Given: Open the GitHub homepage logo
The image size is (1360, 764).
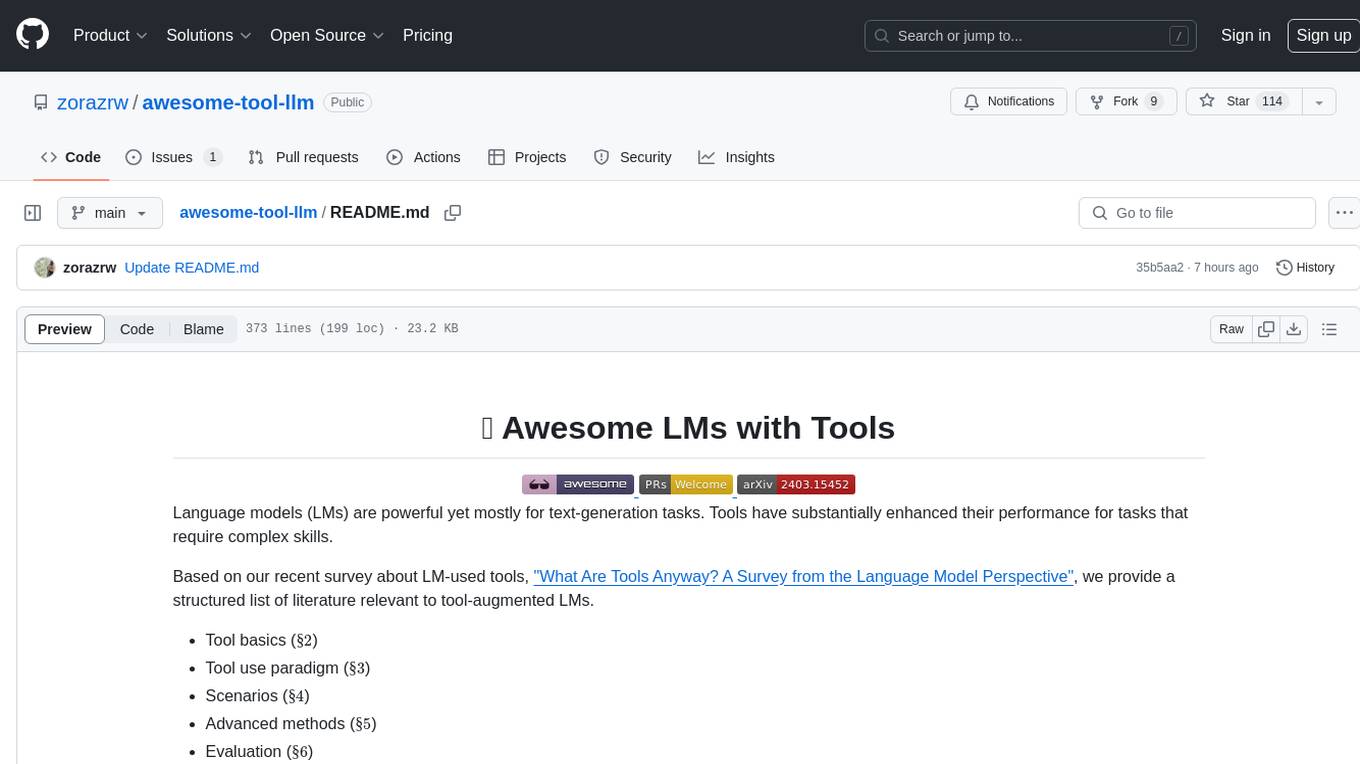Looking at the screenshot, I should (32, 35).
